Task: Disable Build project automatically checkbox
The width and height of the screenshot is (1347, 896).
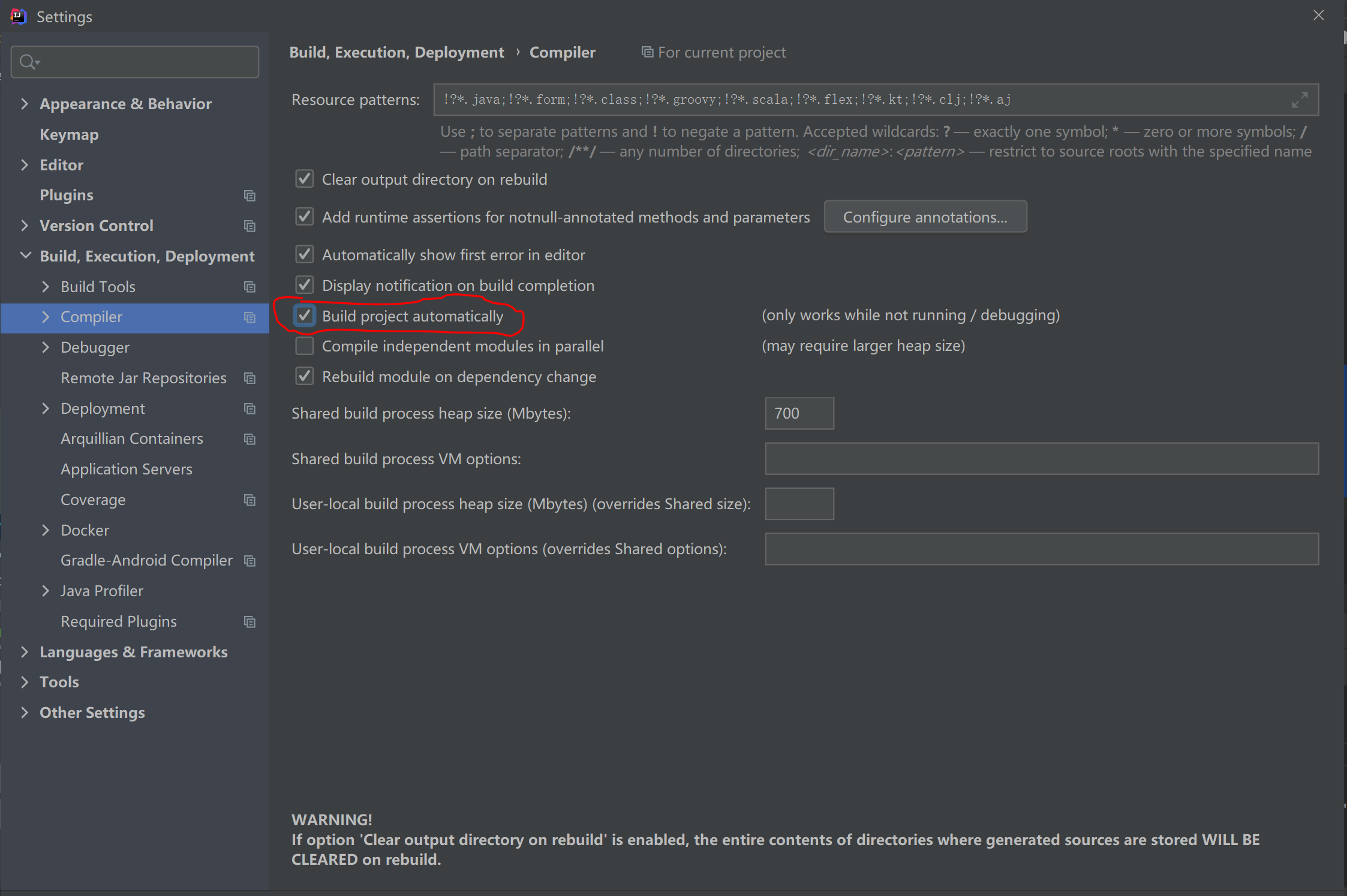Action: pyautogui.click(x=305, y=315)
